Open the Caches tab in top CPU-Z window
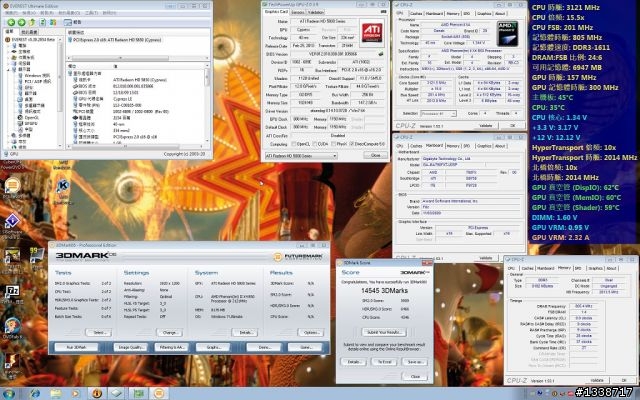Image resolution: width=640 pixels, height=400 pixels. pyautogui.click(x=416, y=13)
